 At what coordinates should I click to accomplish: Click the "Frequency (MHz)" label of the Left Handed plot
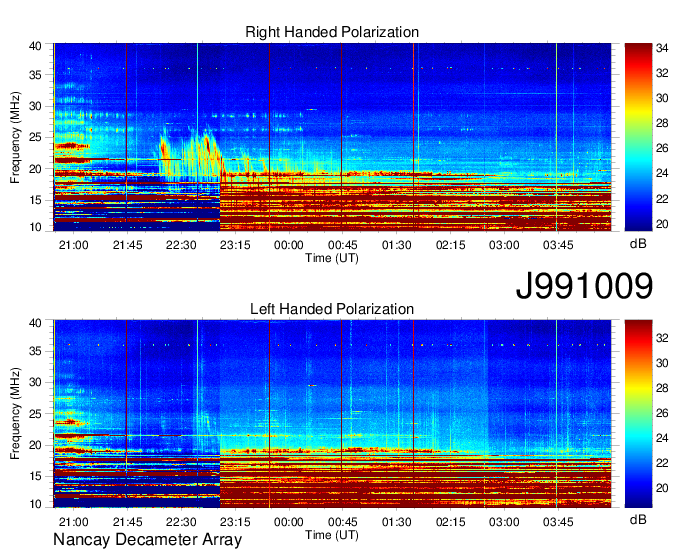(x=15, y=414)
